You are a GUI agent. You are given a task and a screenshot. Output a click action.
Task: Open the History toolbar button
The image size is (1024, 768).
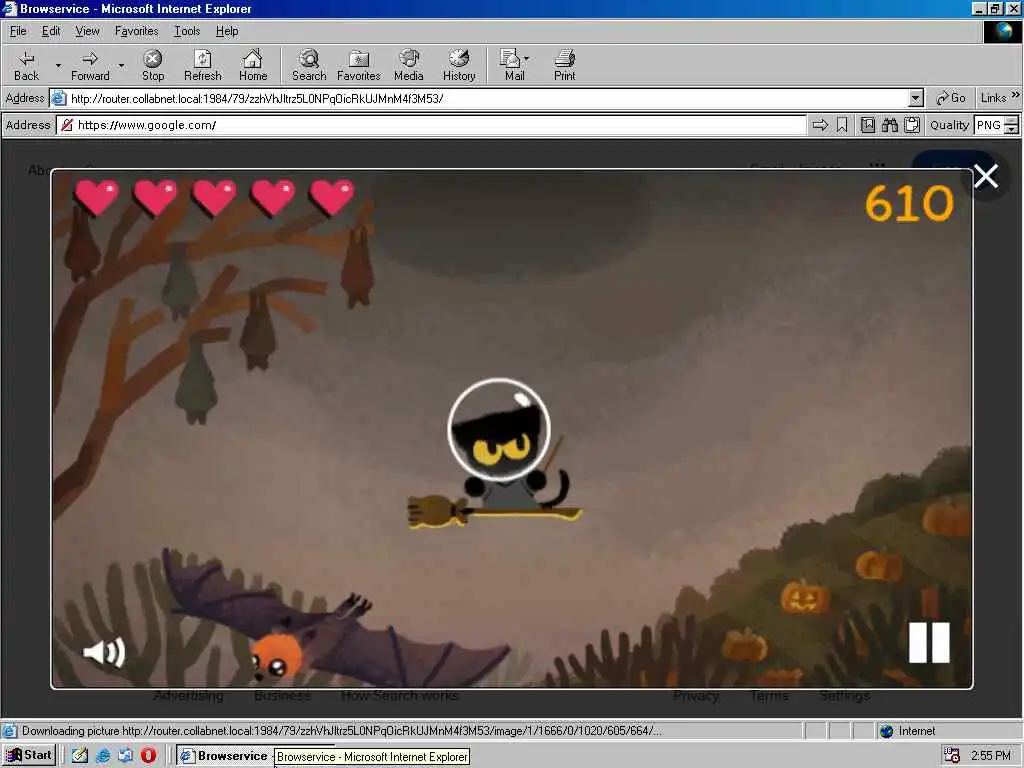459,65
